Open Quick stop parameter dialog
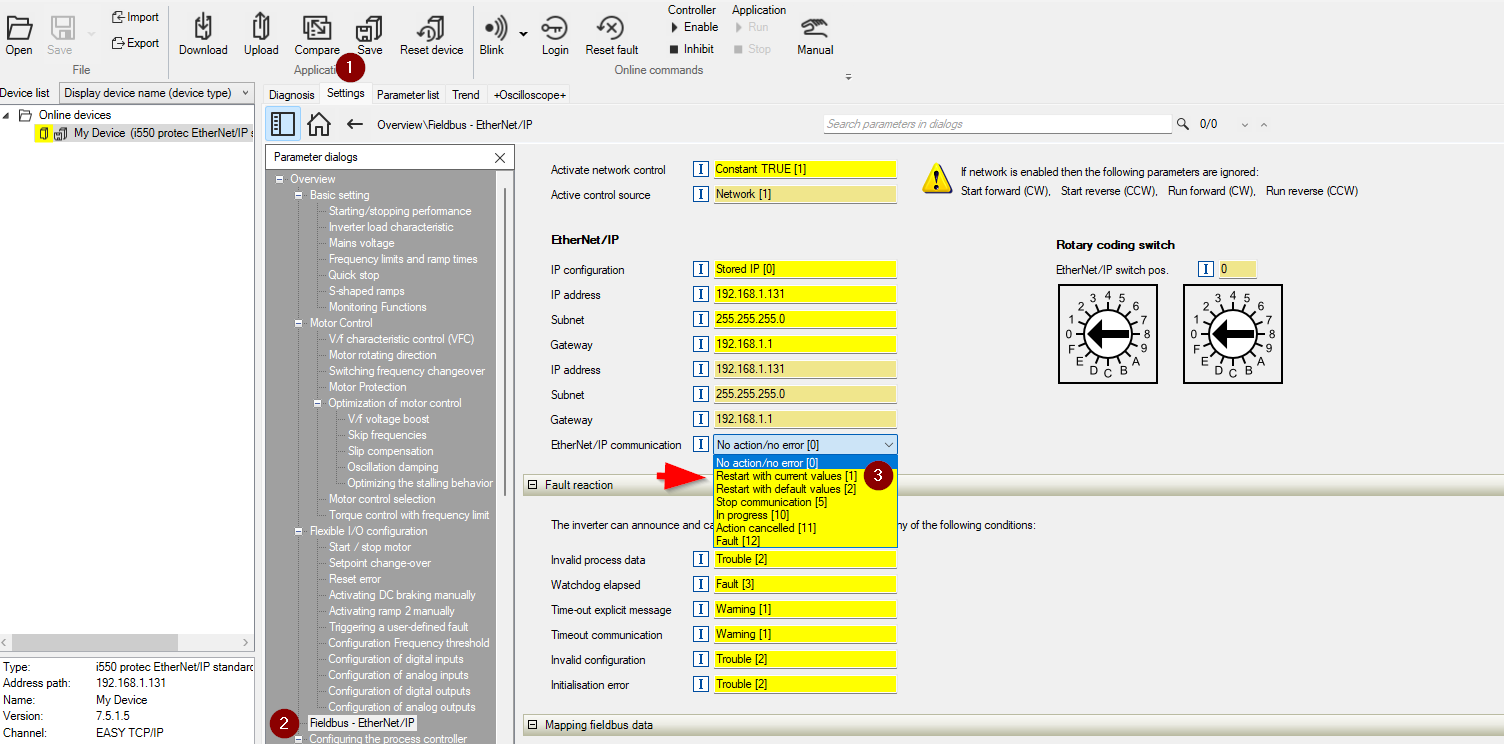Image resolution: width=1504 pixels, height=744 pixels. tap(354, 275)
